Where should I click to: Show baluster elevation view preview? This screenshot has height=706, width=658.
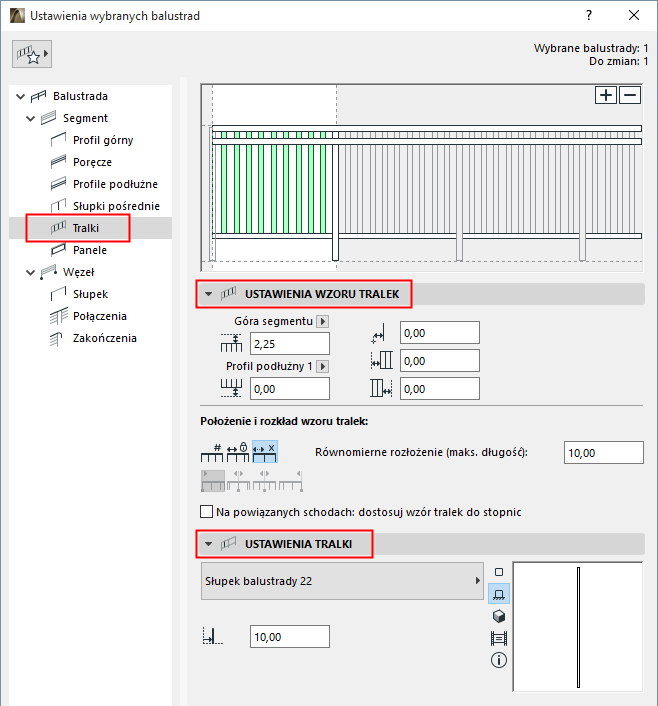click(x=499, y=594)
